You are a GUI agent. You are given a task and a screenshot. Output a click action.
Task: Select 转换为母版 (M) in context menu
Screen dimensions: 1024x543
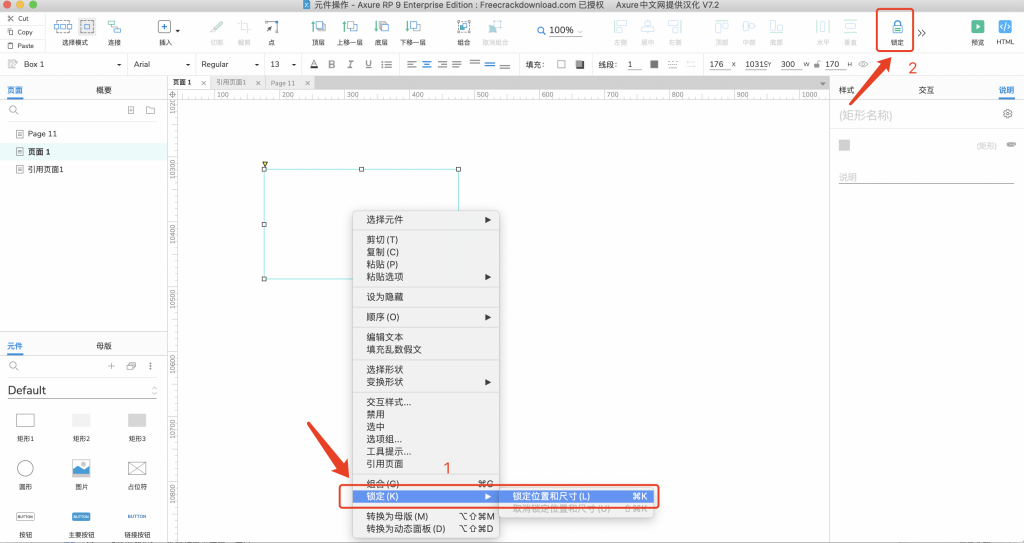pos(398,516)
